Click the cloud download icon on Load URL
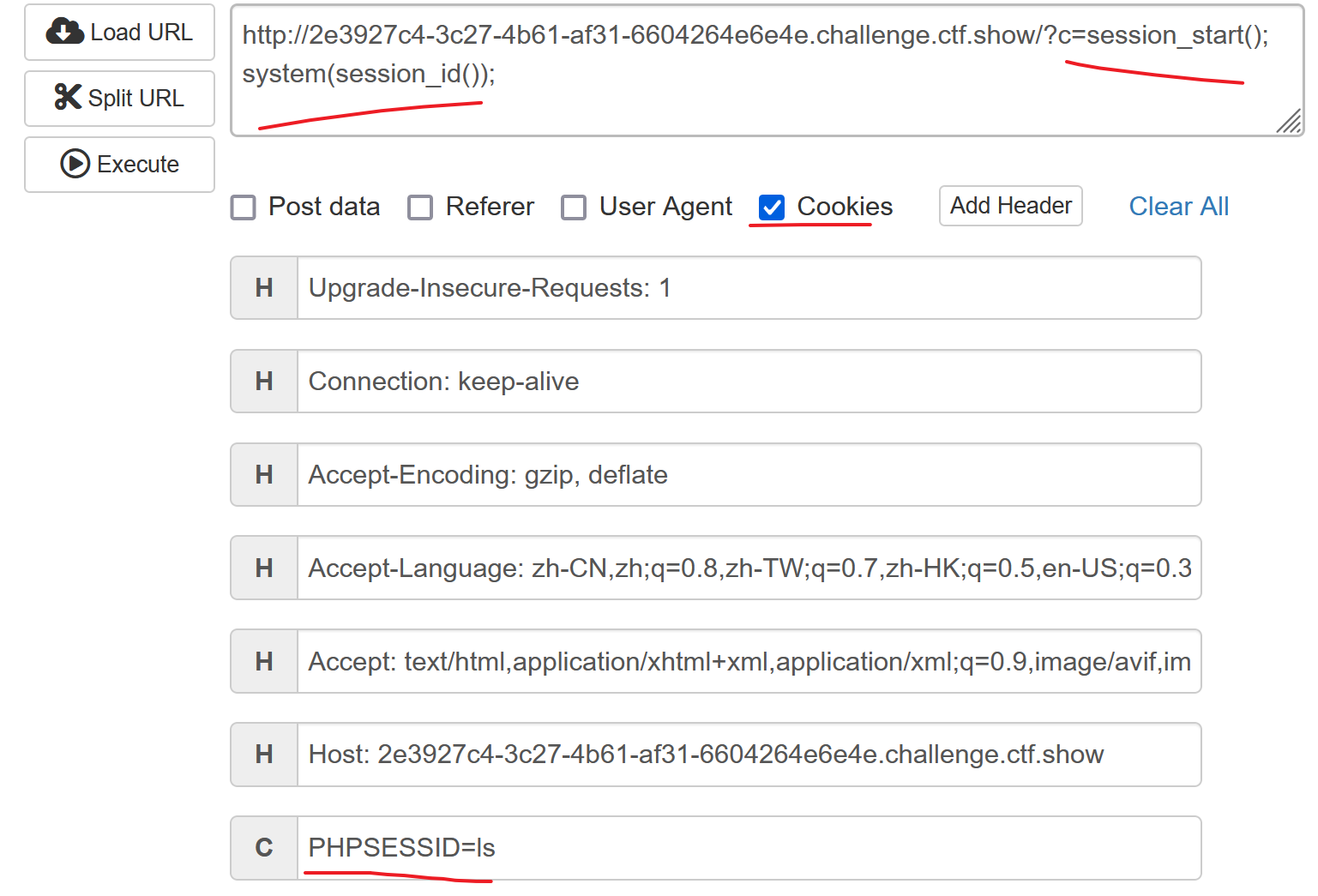The image size is (1318, 896). 64,32
